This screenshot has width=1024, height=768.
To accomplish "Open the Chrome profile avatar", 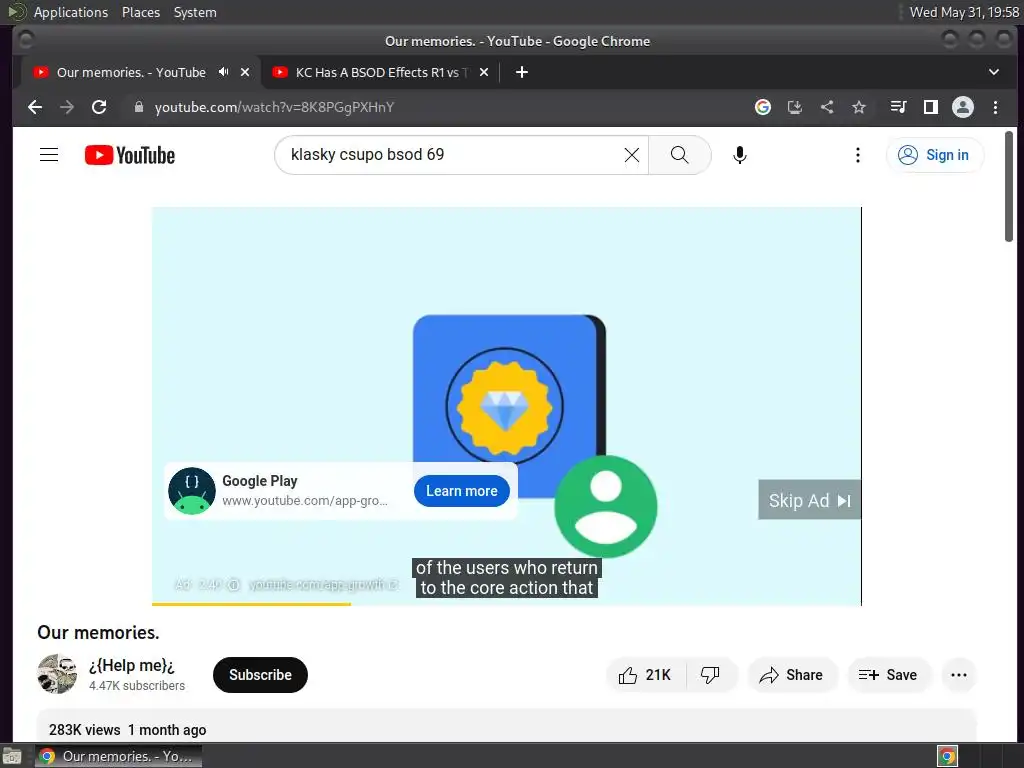I will point(963,107).
